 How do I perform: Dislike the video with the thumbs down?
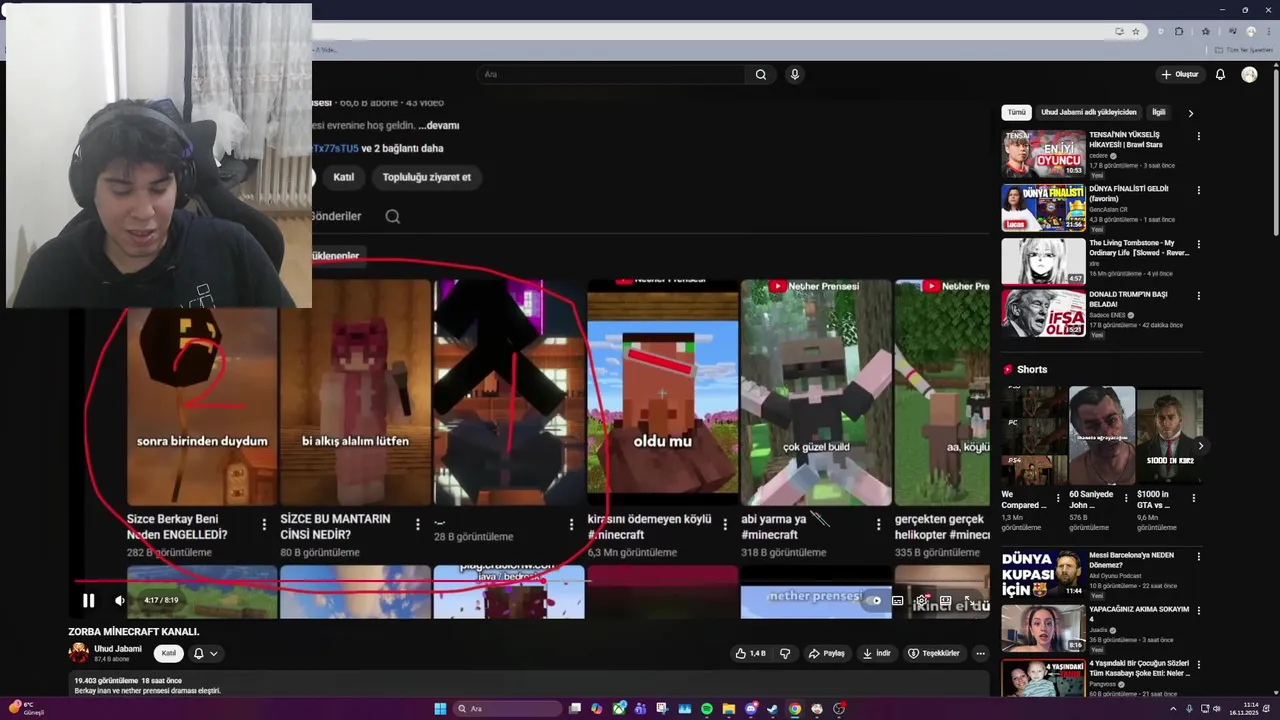tap(785, 653)
